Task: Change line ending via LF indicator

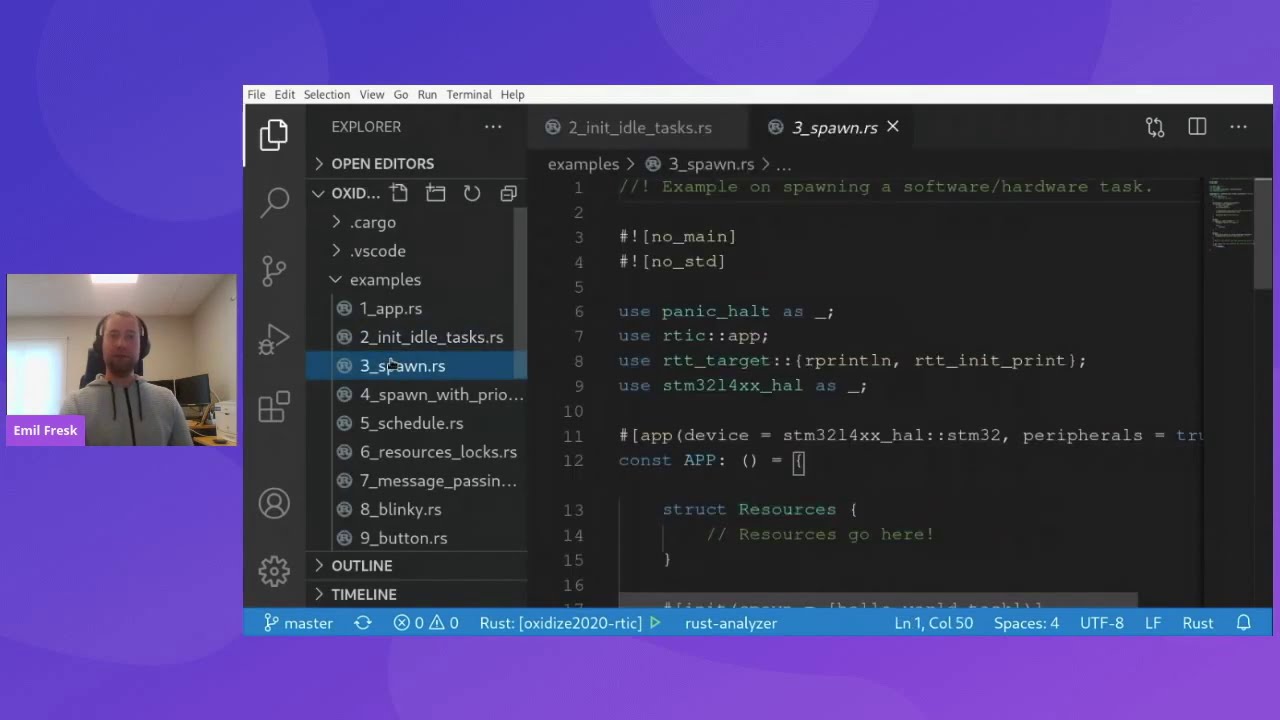Action: point(1153,623)
